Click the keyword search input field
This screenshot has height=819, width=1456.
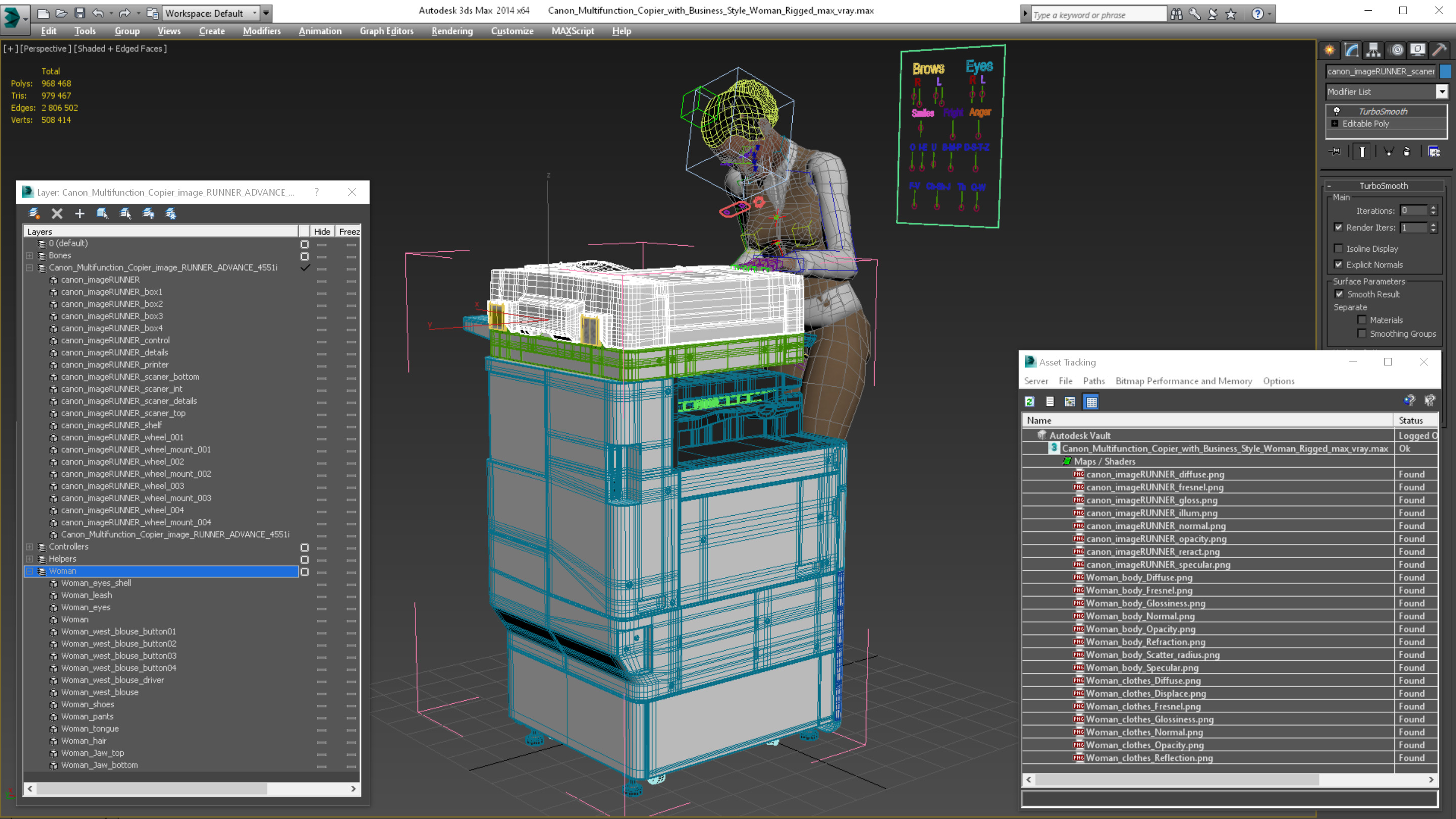pos(1098,15)
